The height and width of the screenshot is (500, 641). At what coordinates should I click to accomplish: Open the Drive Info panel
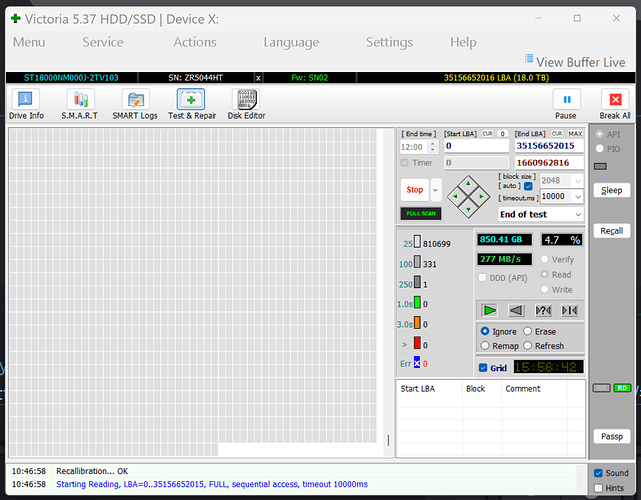26,104
